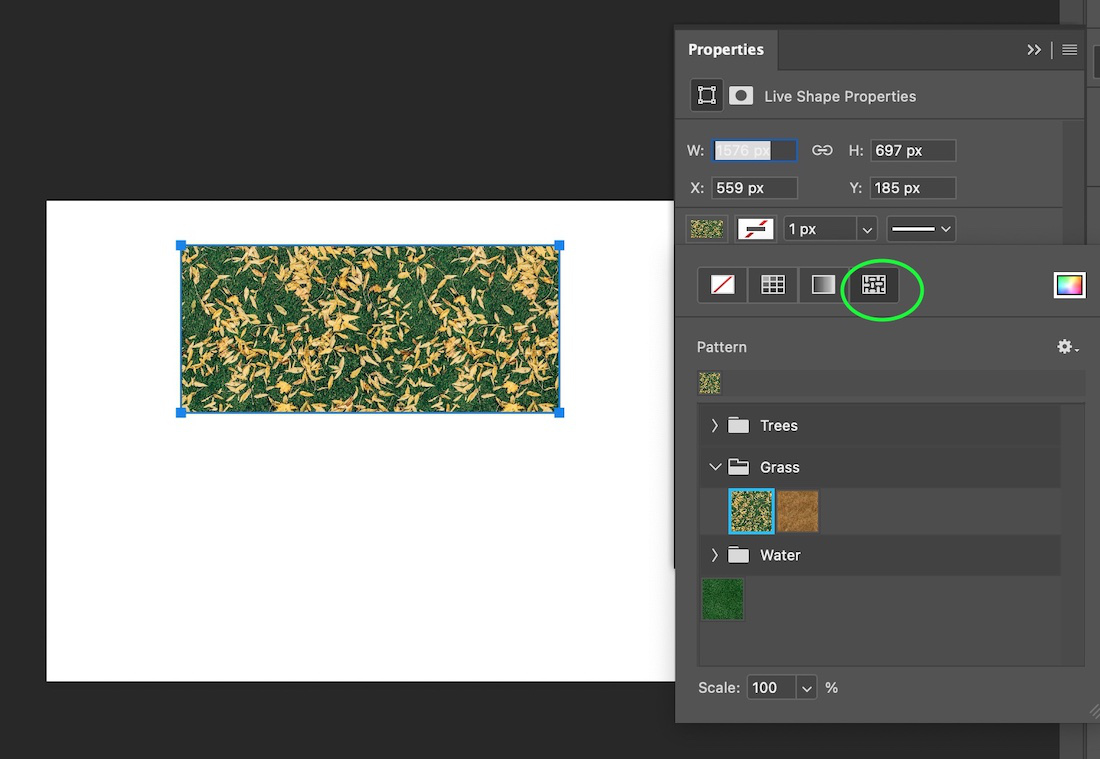Select the yellow leaves grass pattern thumbnail
This screenshot has height=759, width=1100.
tap(751, 511)
